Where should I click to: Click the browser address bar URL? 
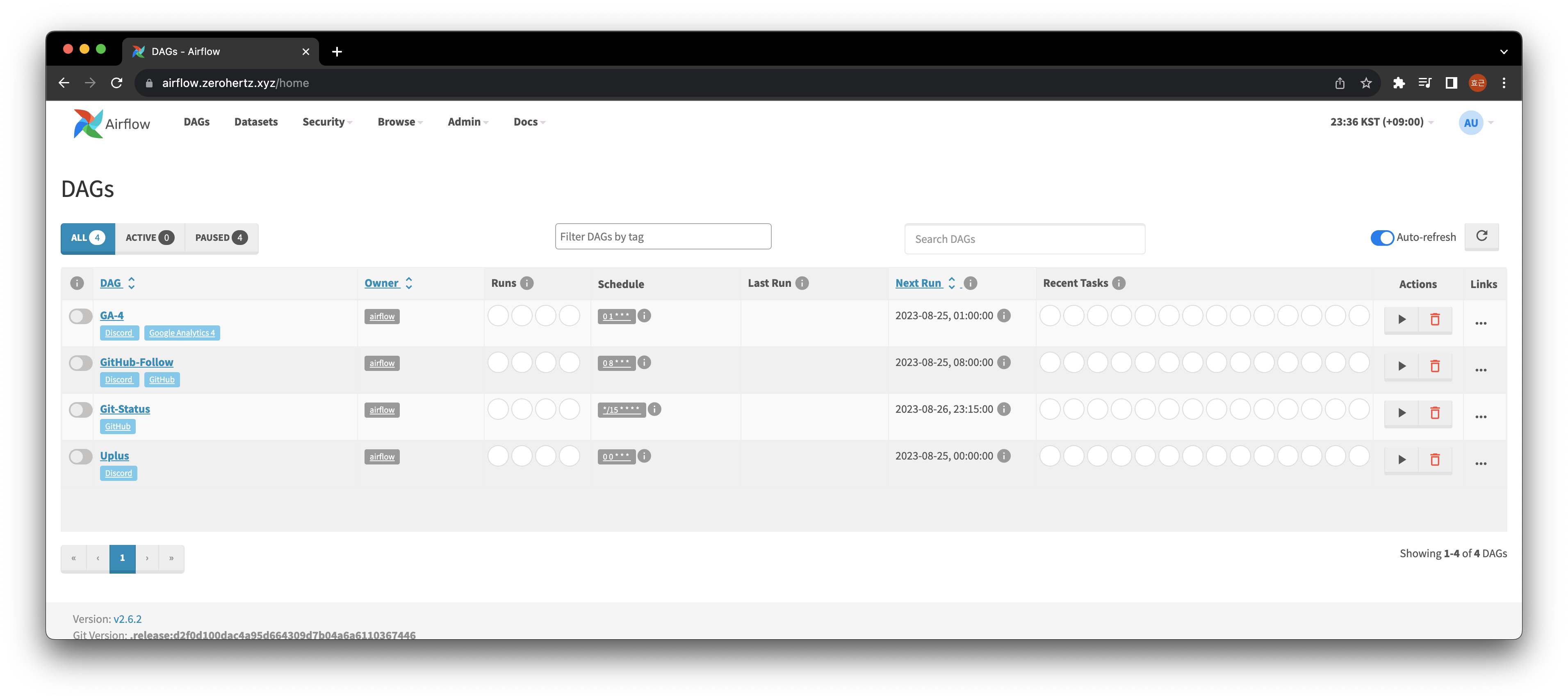(x=235, y=83)
